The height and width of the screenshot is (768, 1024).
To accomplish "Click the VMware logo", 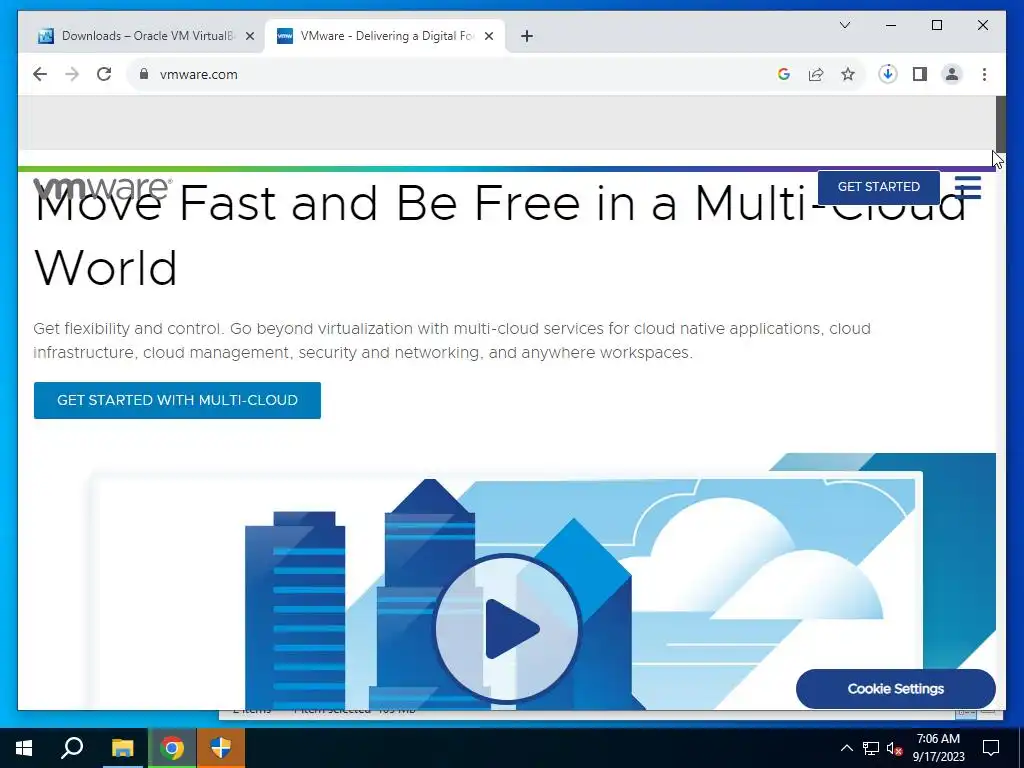I will (x=103, y=188).
